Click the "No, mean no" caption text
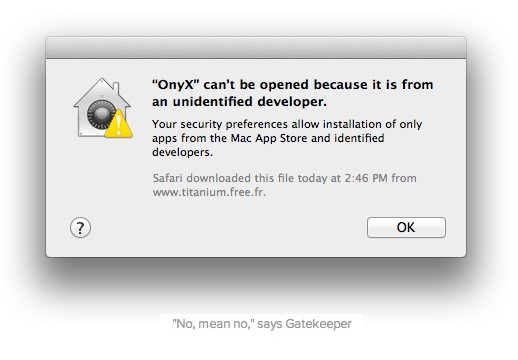Image resolution: width=518 pixels, height=360 pixels. click(212, 324)
